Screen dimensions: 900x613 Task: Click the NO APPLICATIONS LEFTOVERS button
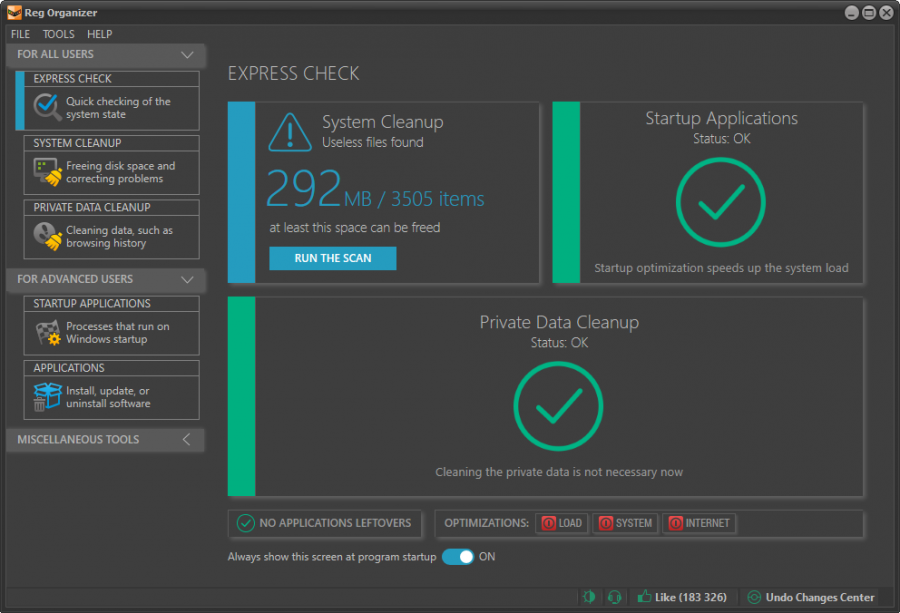(325, 523)
